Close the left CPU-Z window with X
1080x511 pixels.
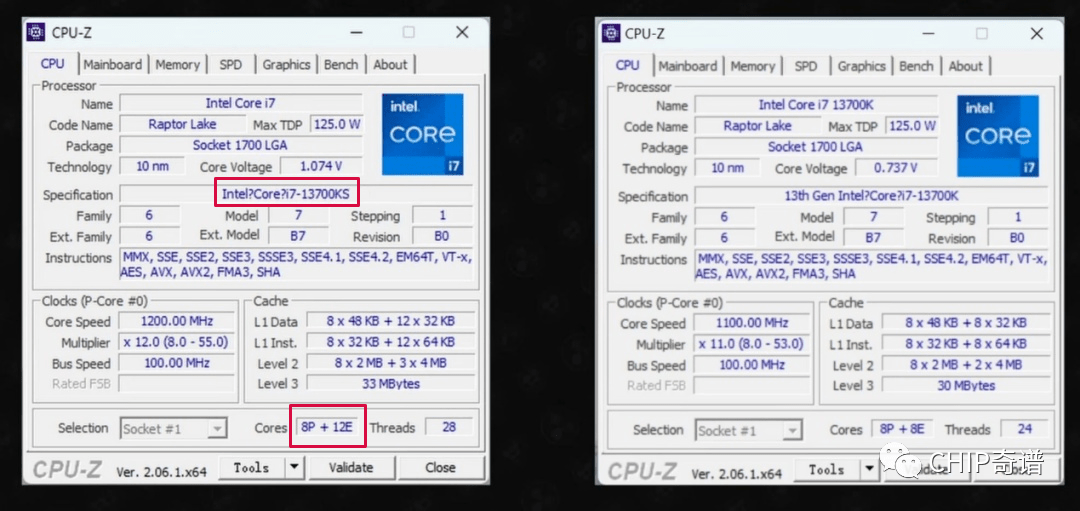[x=462, y=32]
